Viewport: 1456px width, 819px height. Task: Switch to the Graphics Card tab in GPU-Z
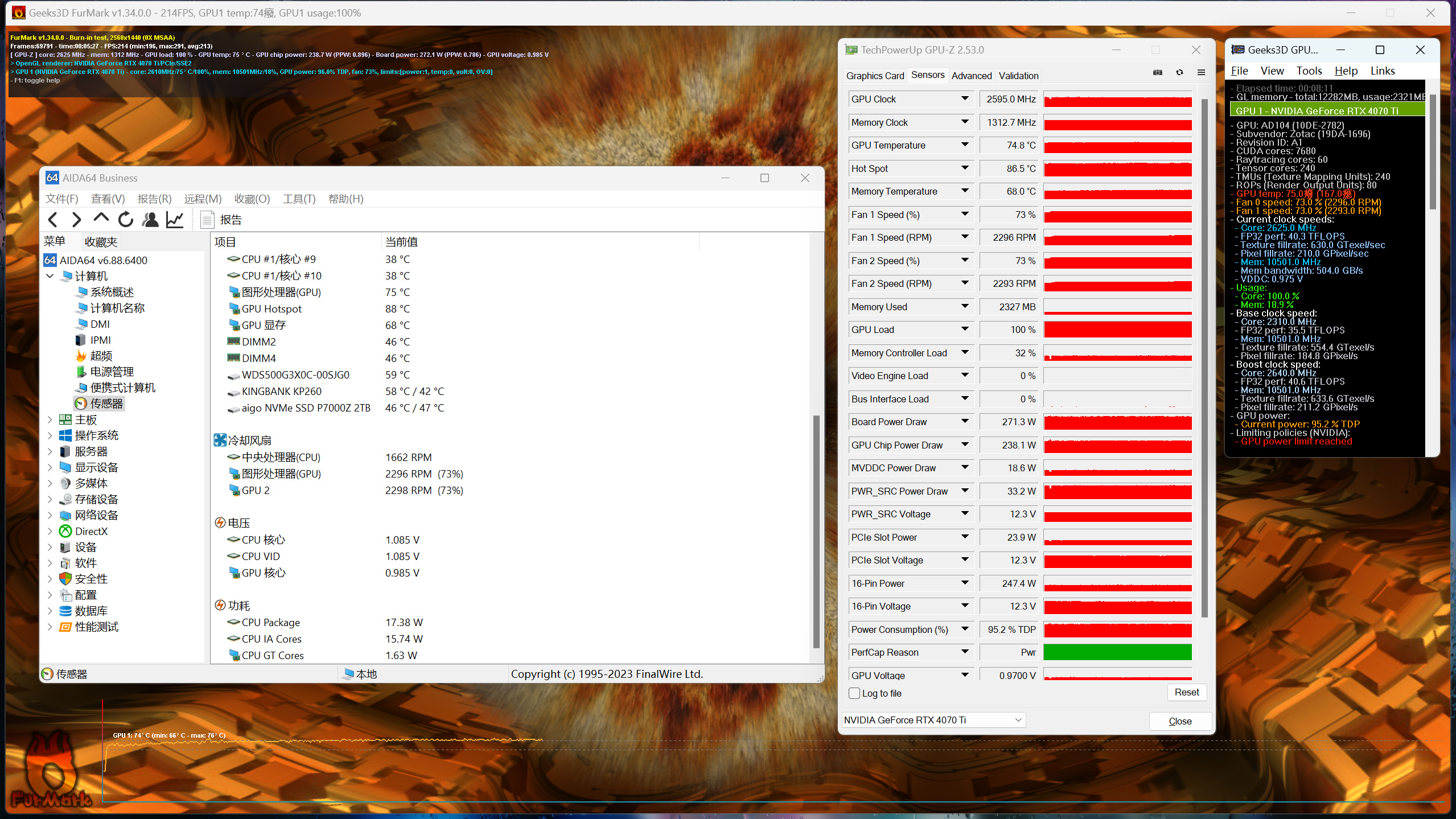875,75
